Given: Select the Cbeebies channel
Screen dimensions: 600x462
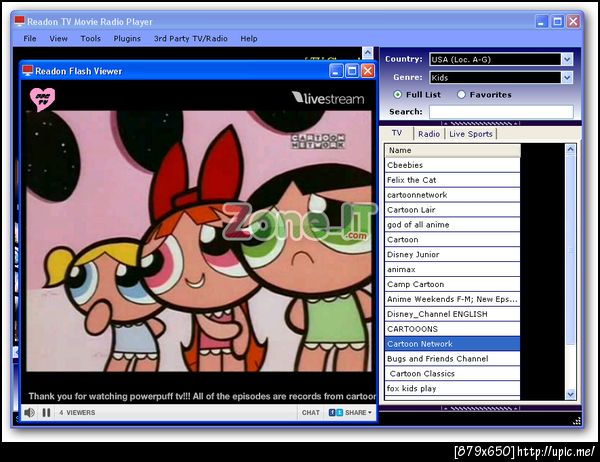Looking at the screenshot, I should [x=452, y=165].
